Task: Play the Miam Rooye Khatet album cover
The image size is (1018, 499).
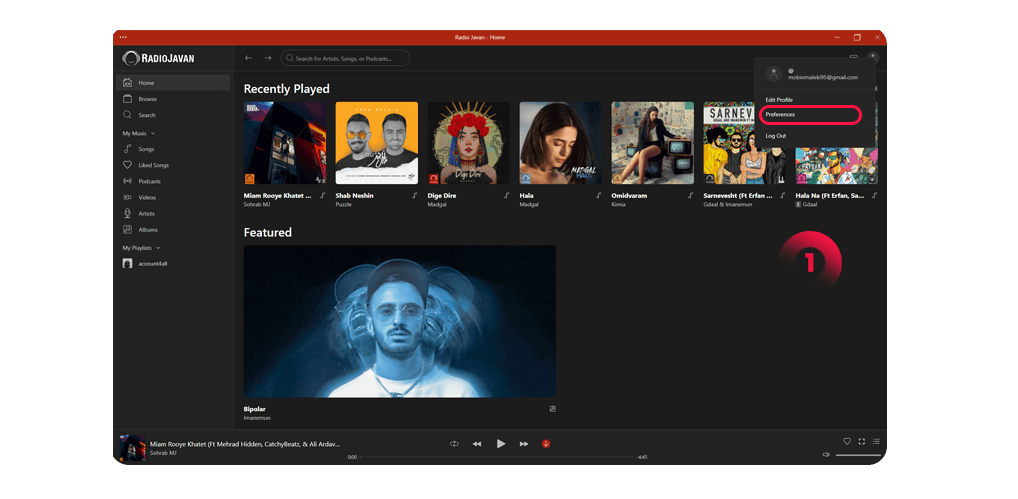Action: (284, 143)
